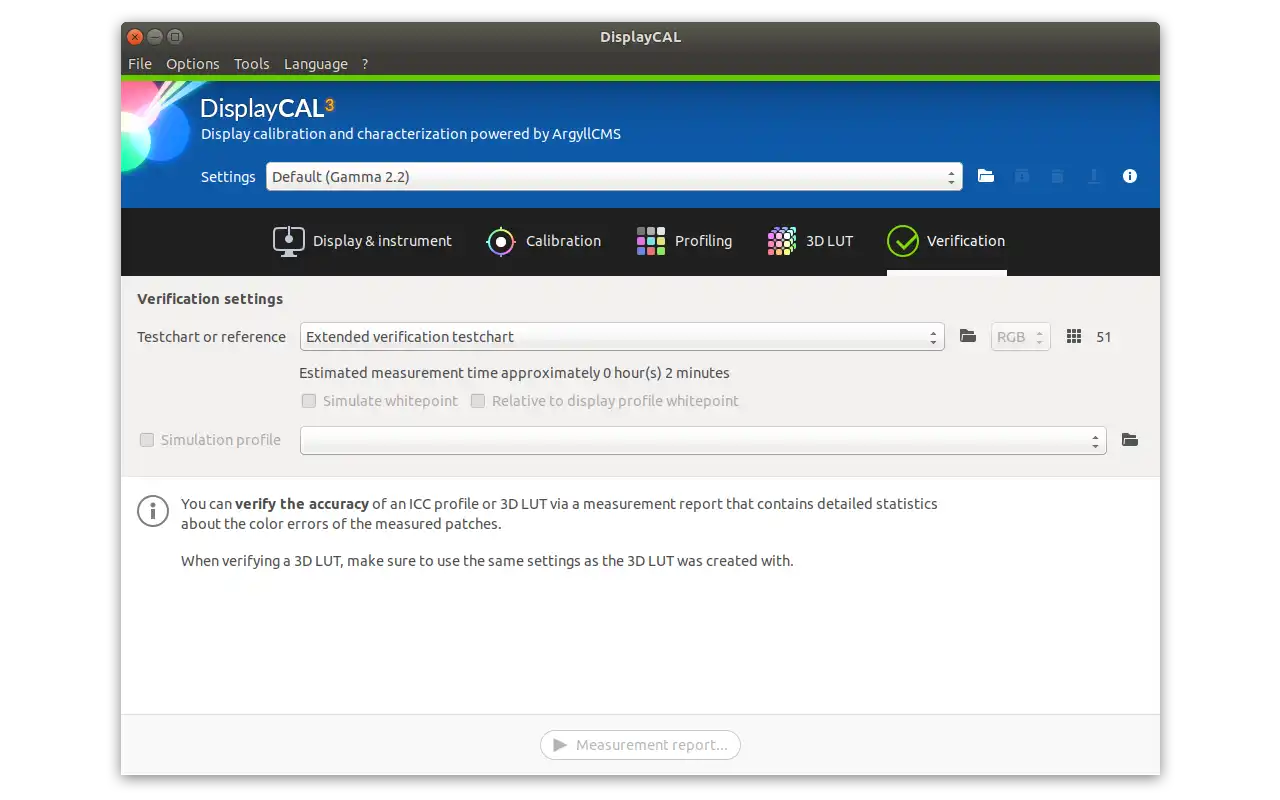Expand the Settings dropdown showing Default (Gamma 2.2)
This screenshot has height=800, width=1280.
point(614,177)
